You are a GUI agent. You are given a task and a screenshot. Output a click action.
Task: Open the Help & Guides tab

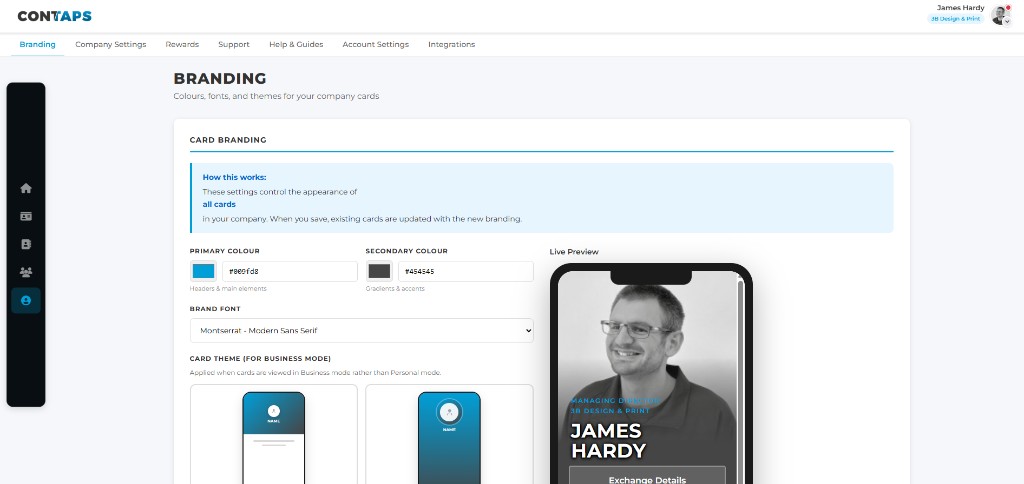click(296, 44)
